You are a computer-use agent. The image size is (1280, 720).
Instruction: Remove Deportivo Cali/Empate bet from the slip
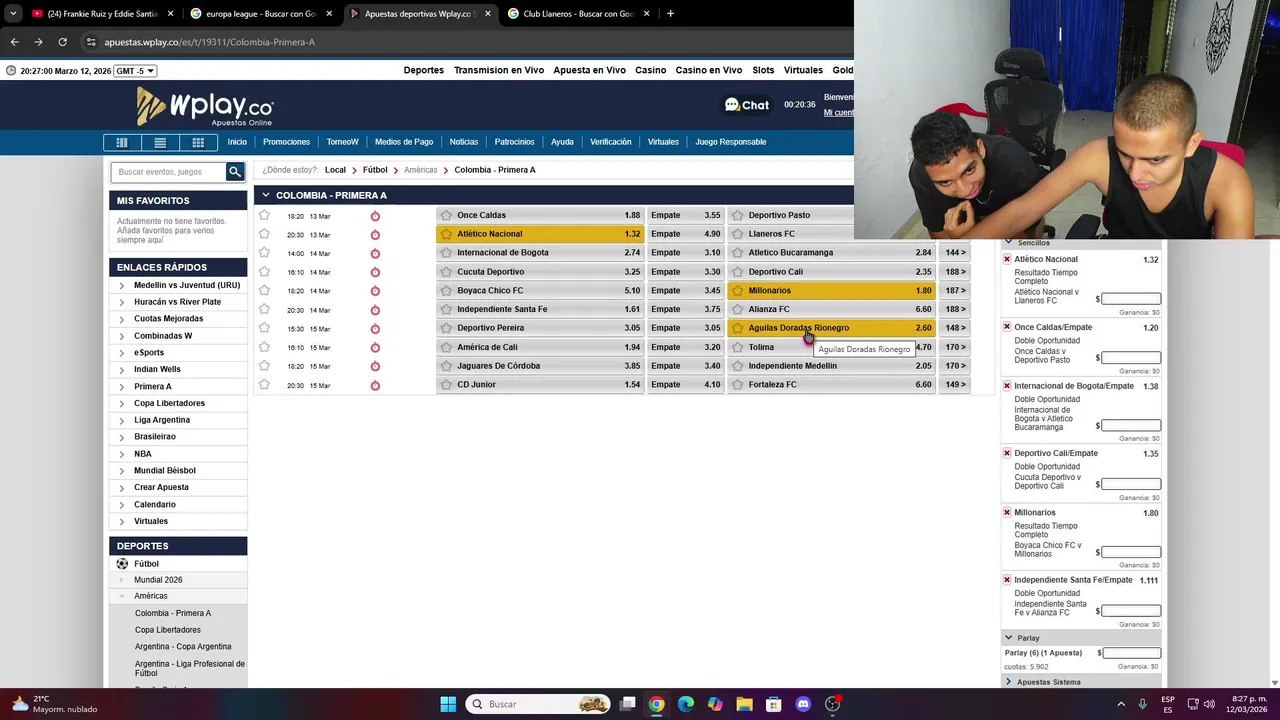click(1007, 453)
